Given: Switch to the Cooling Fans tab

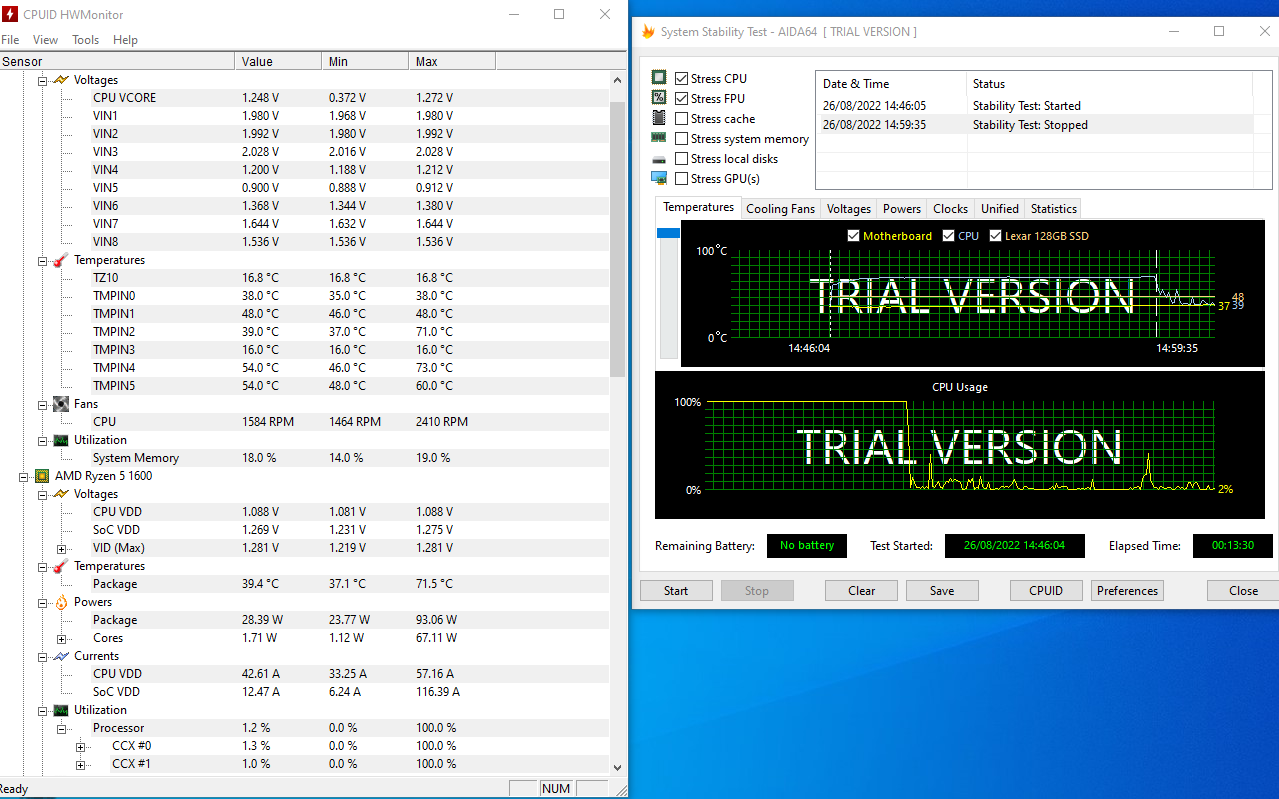Looking at the screenshot, I should tap(780, 209).
